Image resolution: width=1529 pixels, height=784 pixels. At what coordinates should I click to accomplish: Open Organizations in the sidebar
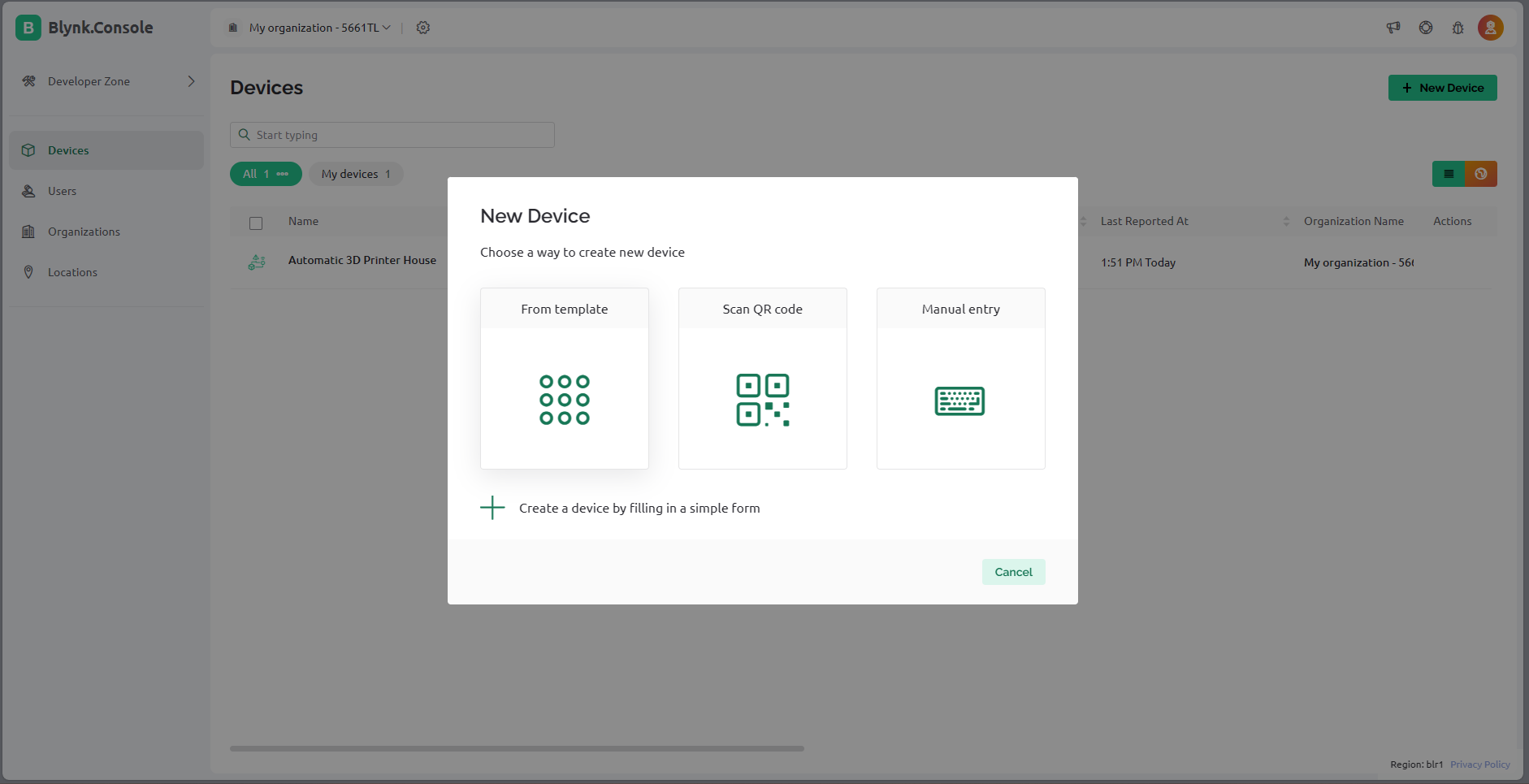click(106, 232)
